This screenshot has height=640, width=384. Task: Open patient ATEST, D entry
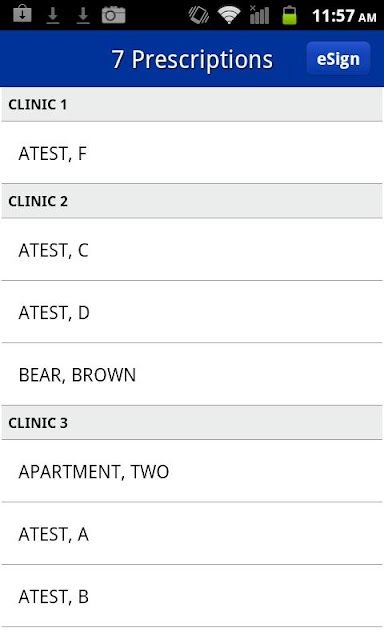[192, 312]
